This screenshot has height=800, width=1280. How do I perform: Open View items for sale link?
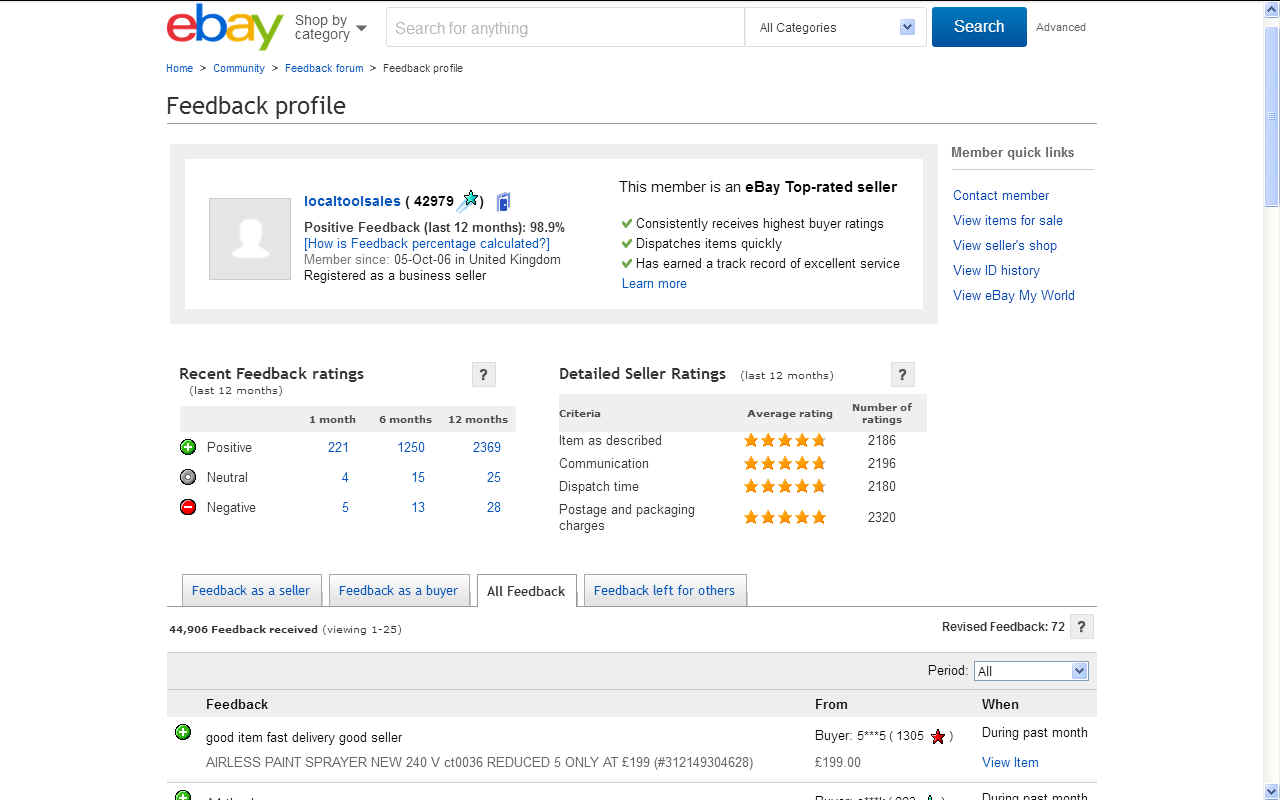[x=1008, y=220]
